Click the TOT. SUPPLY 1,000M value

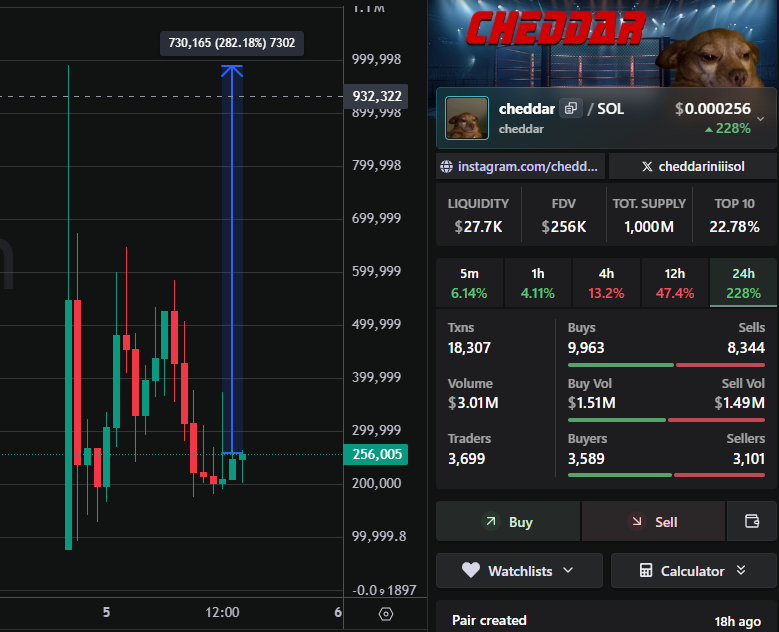tap(649, 227)
